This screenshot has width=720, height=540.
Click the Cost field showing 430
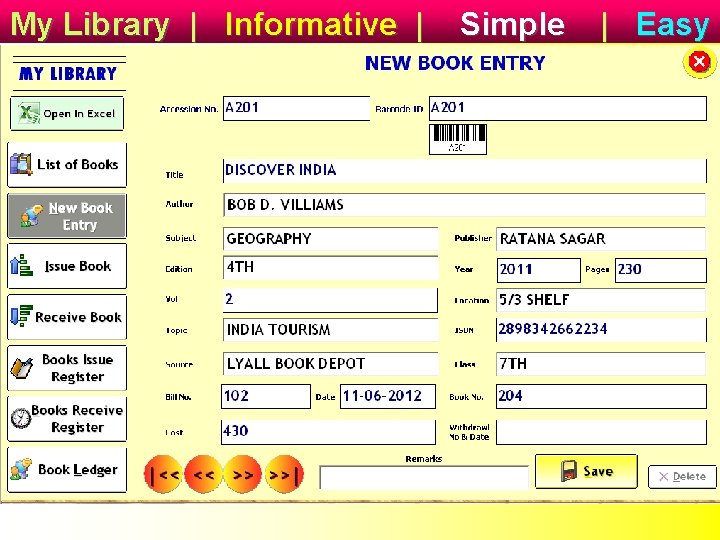tap(328, 432)
